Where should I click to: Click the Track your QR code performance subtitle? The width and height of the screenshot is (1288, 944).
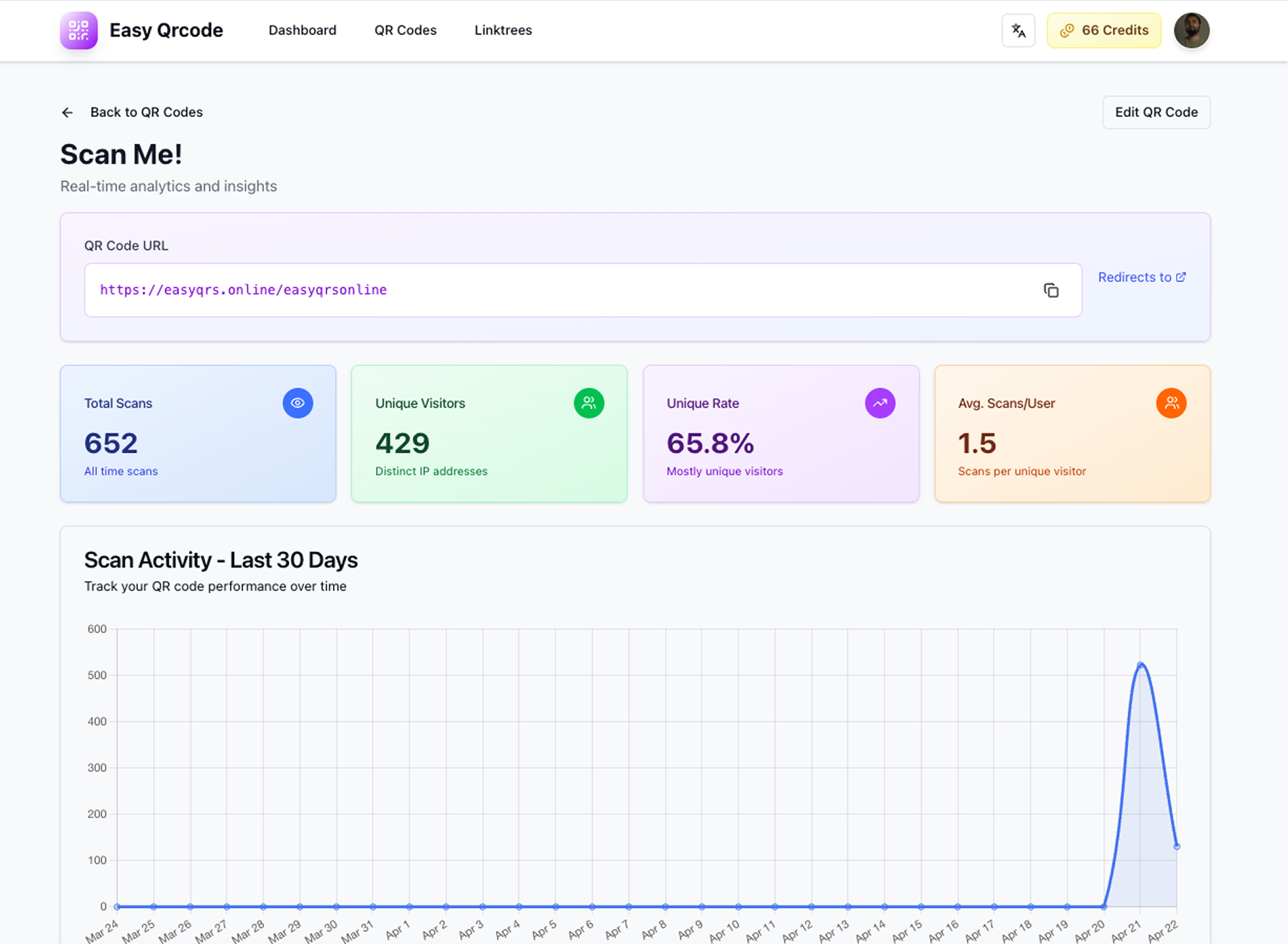(x=215, y=586)
